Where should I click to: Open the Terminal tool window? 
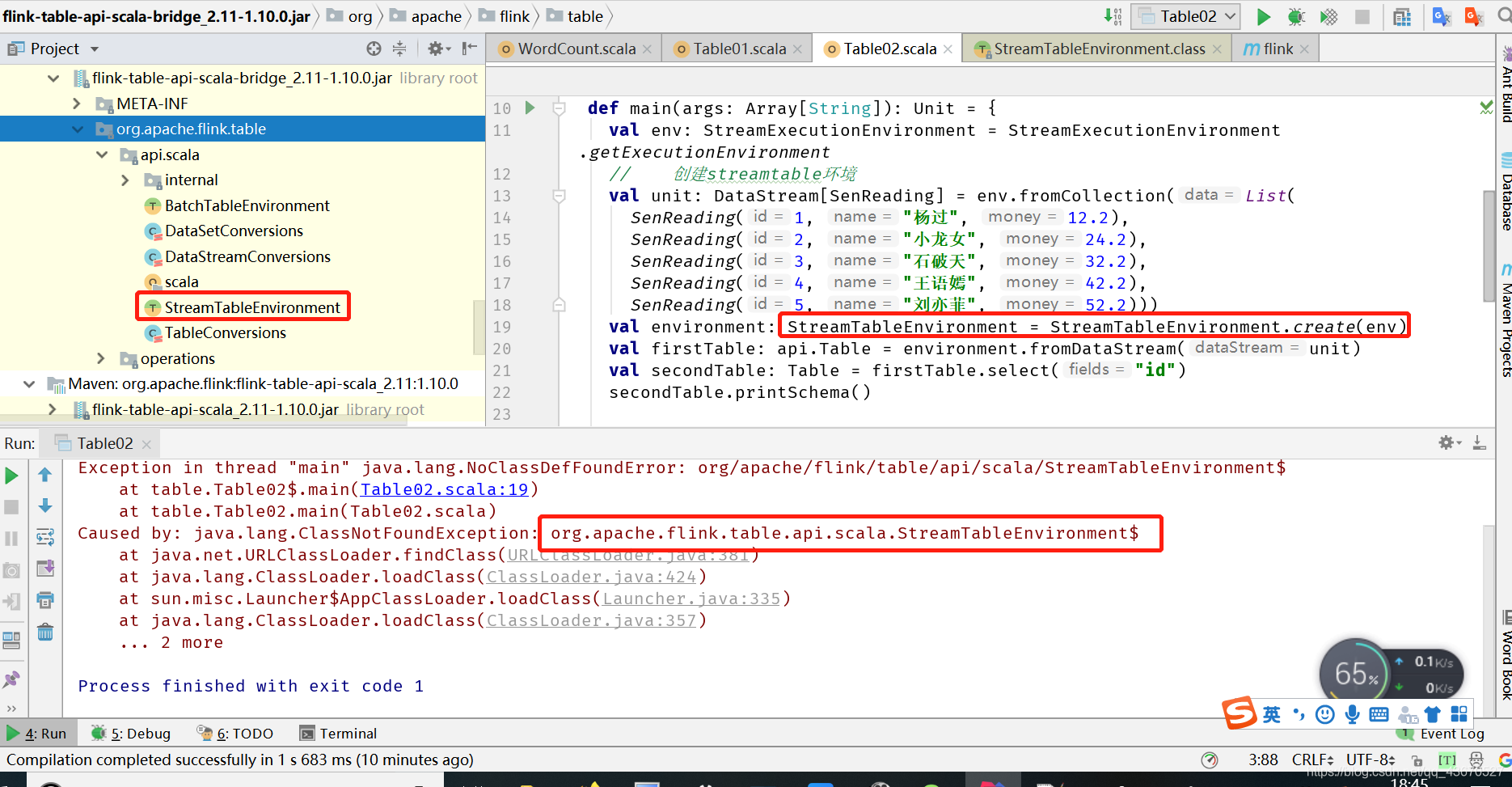tap(338, 734)
